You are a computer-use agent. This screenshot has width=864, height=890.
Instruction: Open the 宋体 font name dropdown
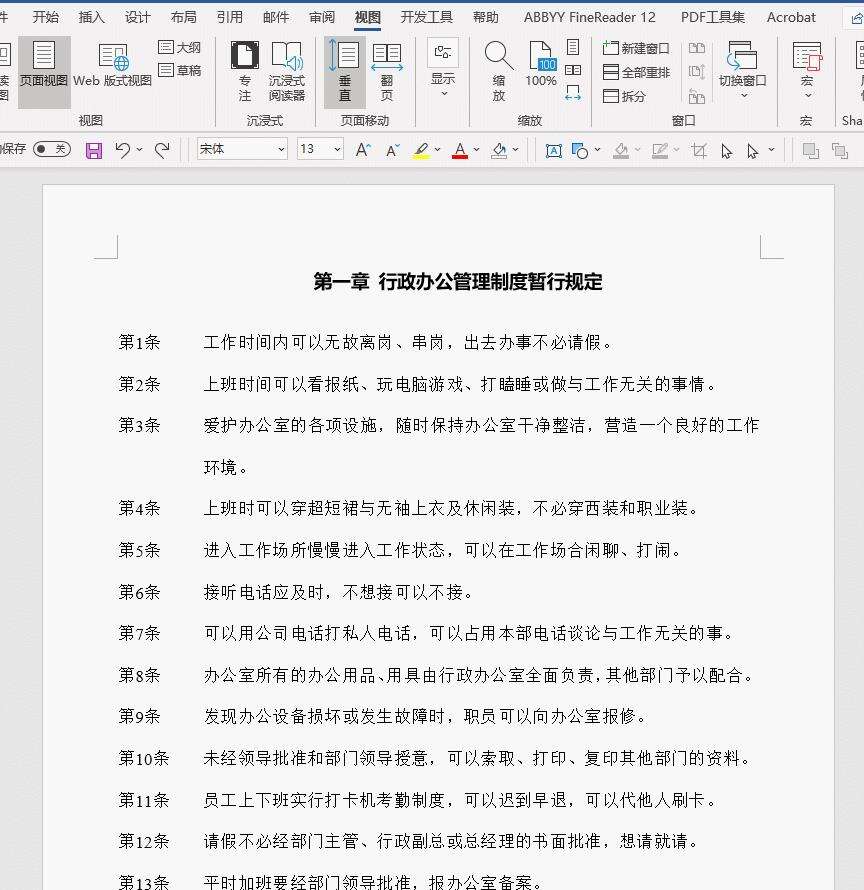pyautogui.click(x=282, y=149)
